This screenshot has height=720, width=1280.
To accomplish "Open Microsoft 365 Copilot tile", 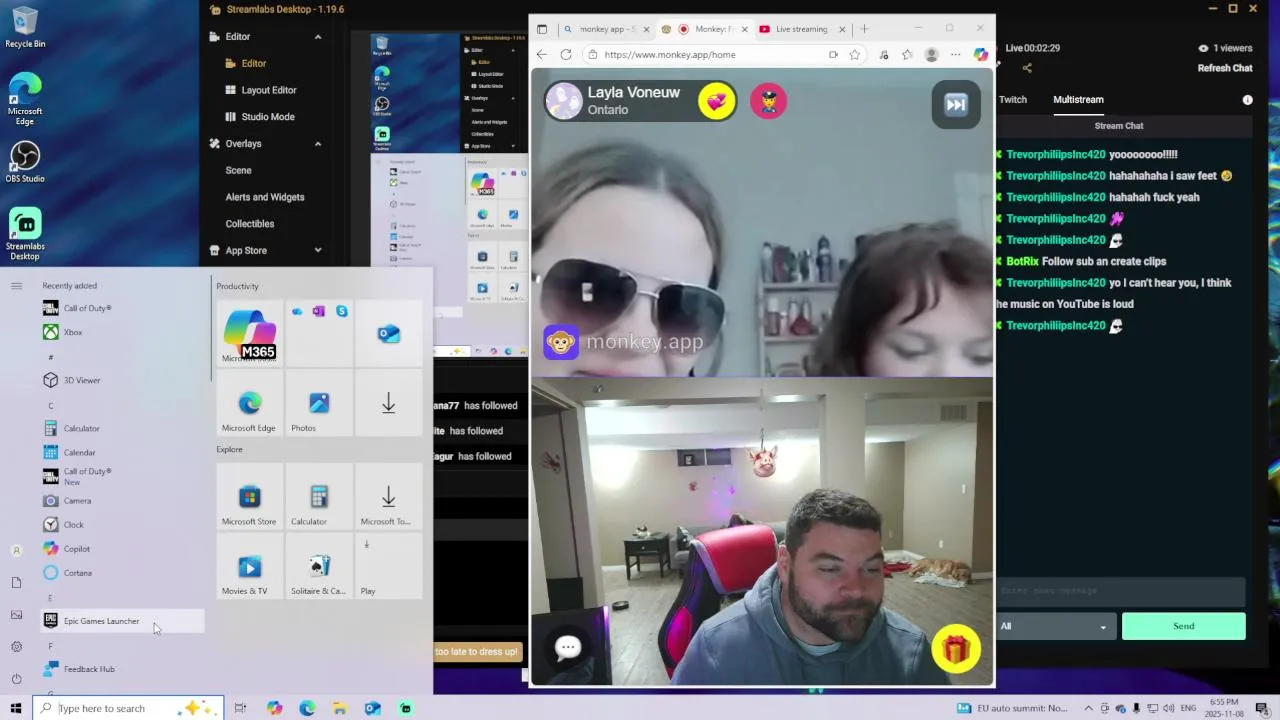I will point(249,333).
